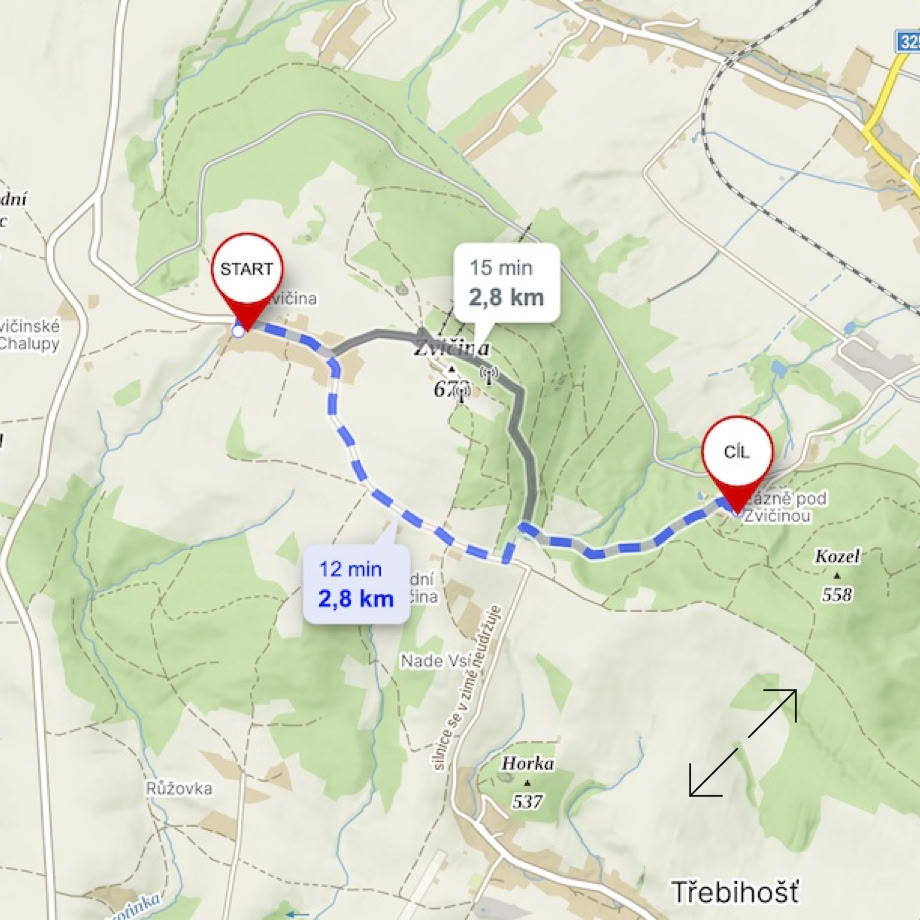The height and width of the screenshot is (920, 920).
Task: Select the 15 min 2,8 km alternative route
Action: tap(506, 283)
